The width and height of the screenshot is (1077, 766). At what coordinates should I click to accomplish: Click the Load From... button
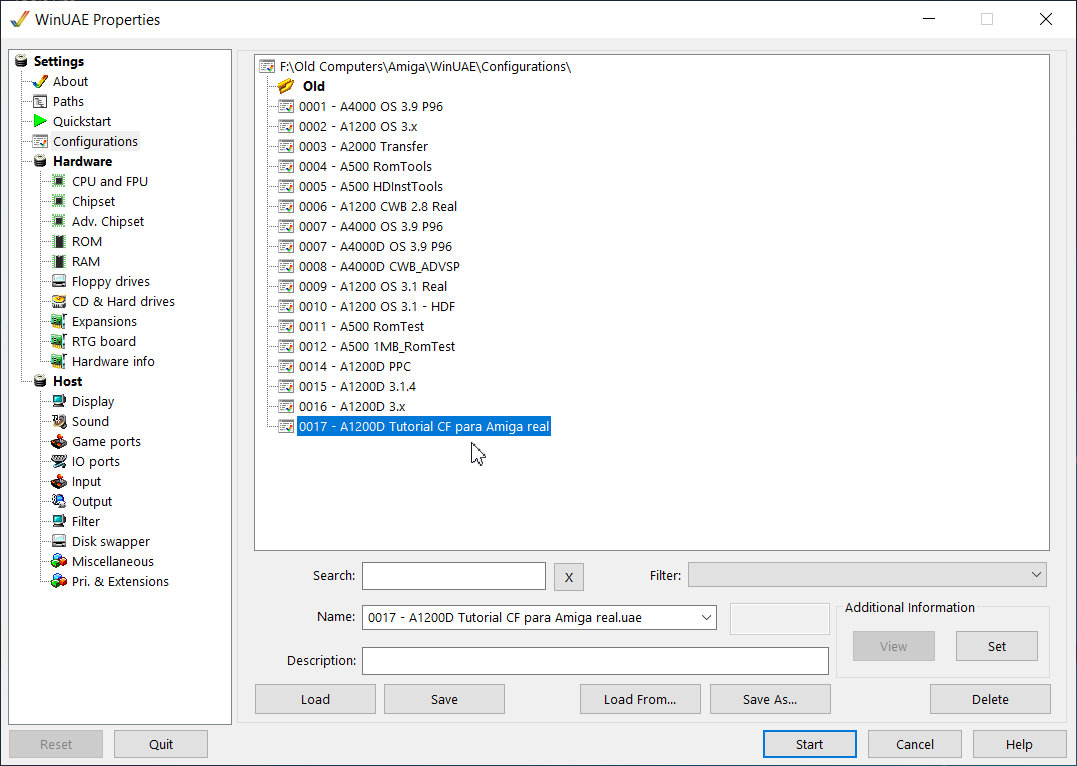(x=640, y=699)
